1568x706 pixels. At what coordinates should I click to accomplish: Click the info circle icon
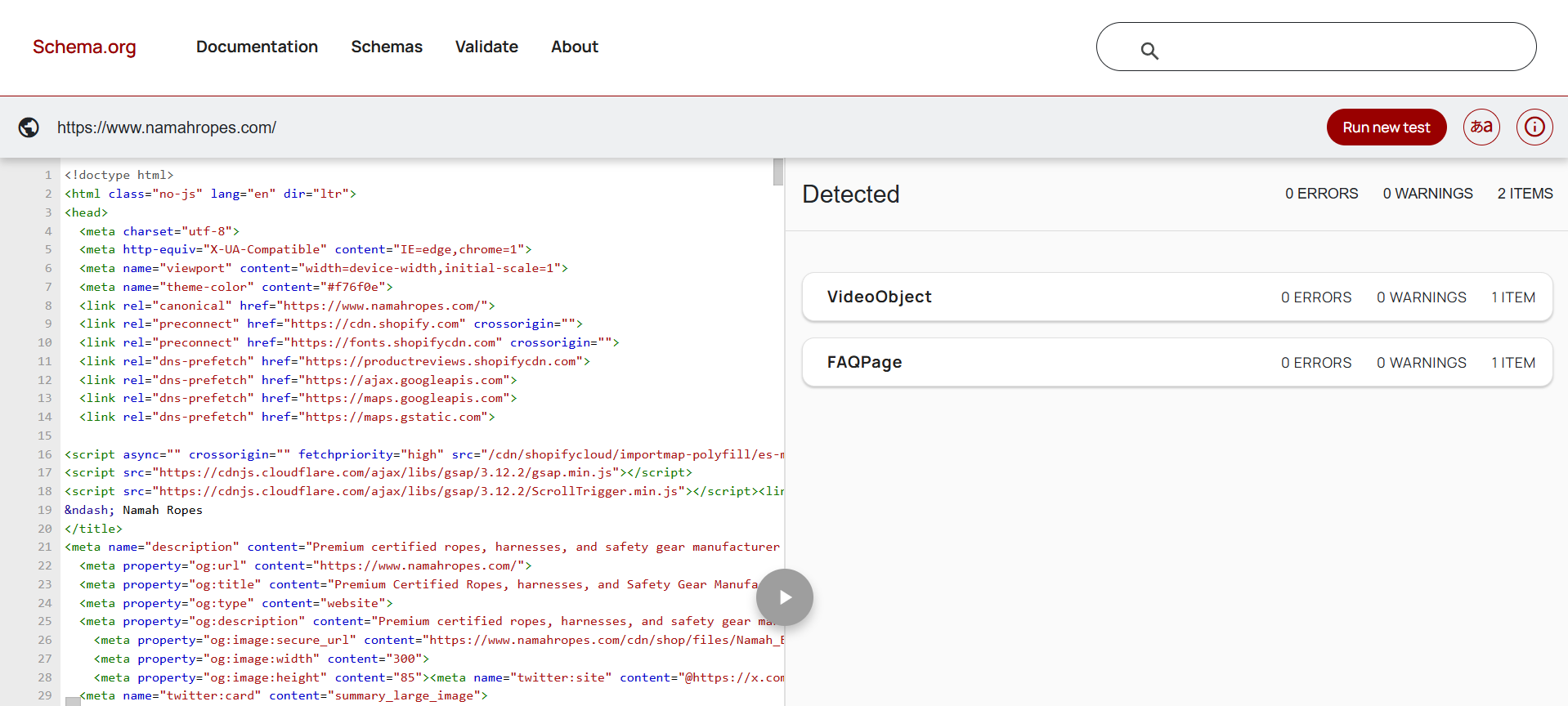(1534, 127)
